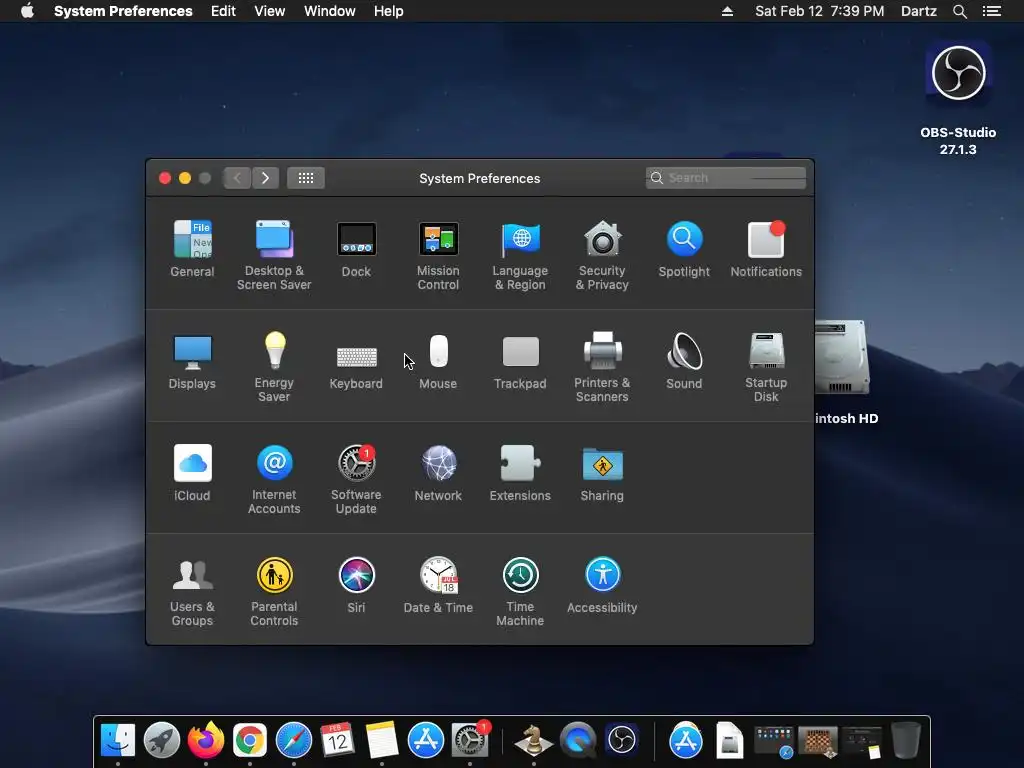Viewport: 1024px width, 768px height.
Task: Open Date & Time settings
Action: pyautogui.click(x=438, y=585)
